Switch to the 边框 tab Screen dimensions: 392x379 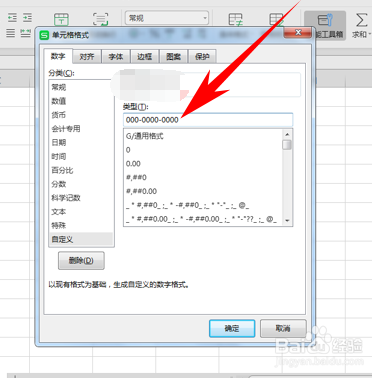pyautogui.click(x=144, y=57)
